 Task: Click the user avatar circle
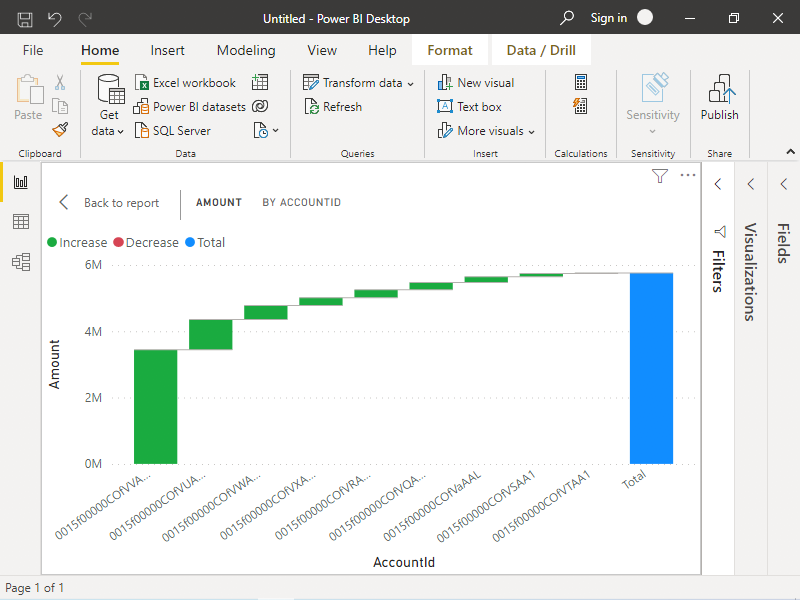pos(645,18)
